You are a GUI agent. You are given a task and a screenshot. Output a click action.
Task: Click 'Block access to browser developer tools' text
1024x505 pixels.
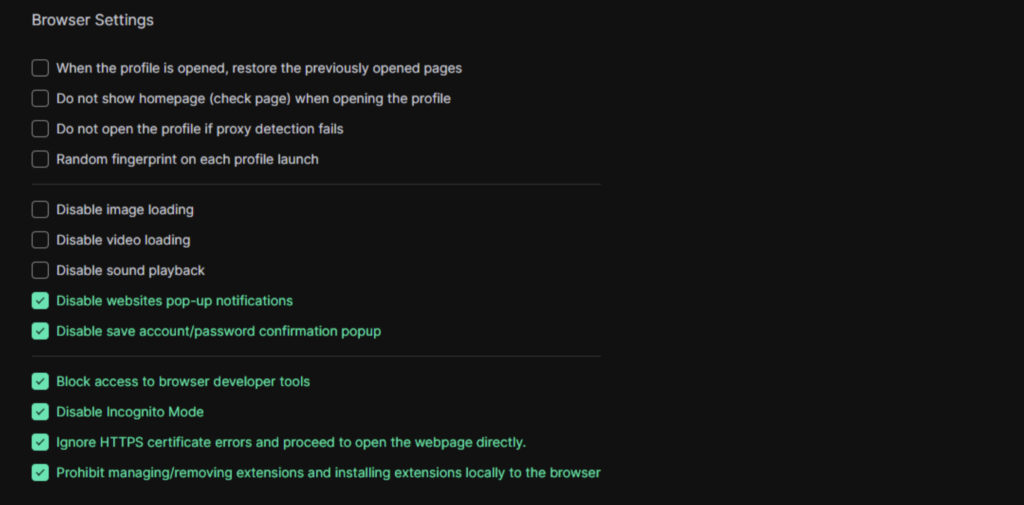183,381
